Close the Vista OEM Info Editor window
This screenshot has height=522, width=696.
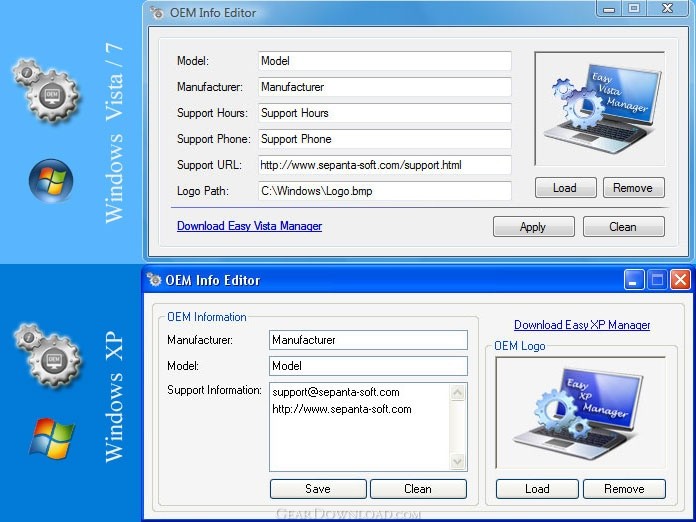668,8
